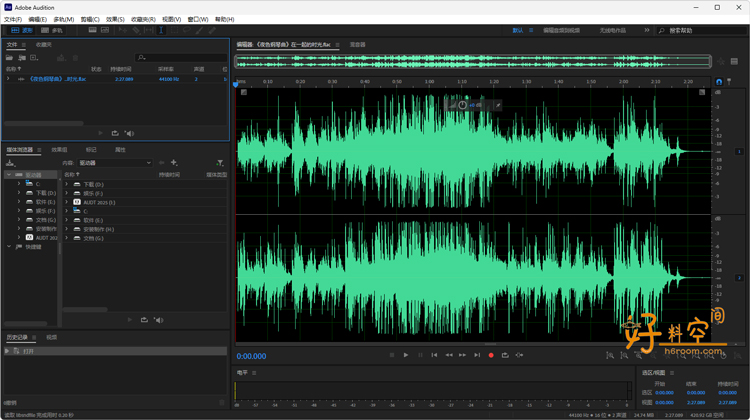Click Add Shortcut plus icon in Media Browser

[x=174, y=163]
